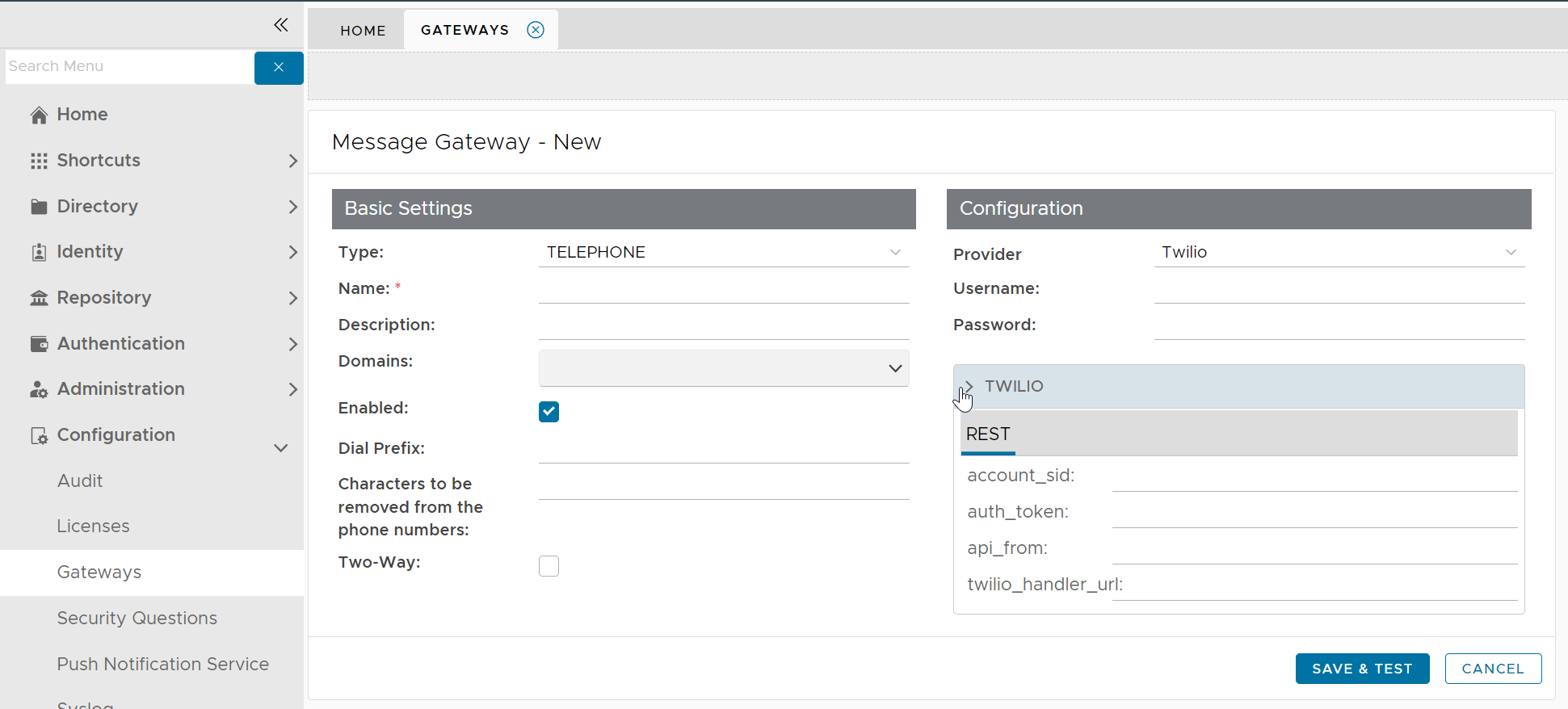1568x709 pixels.
Task: Select the REST tab
Action: coord(988,434)
